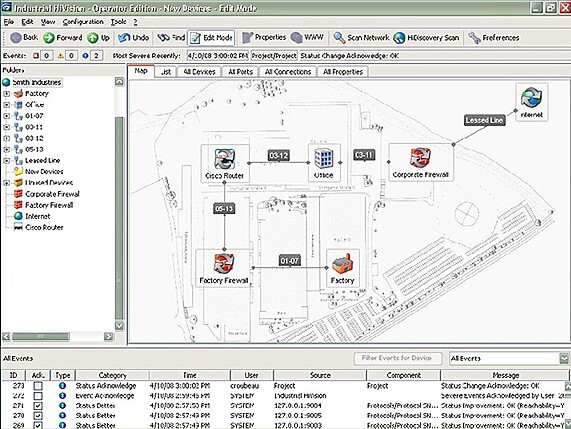Switch to the All Properties tab
The height and width of the screenshot is (429, 571).
coord(343,72)
